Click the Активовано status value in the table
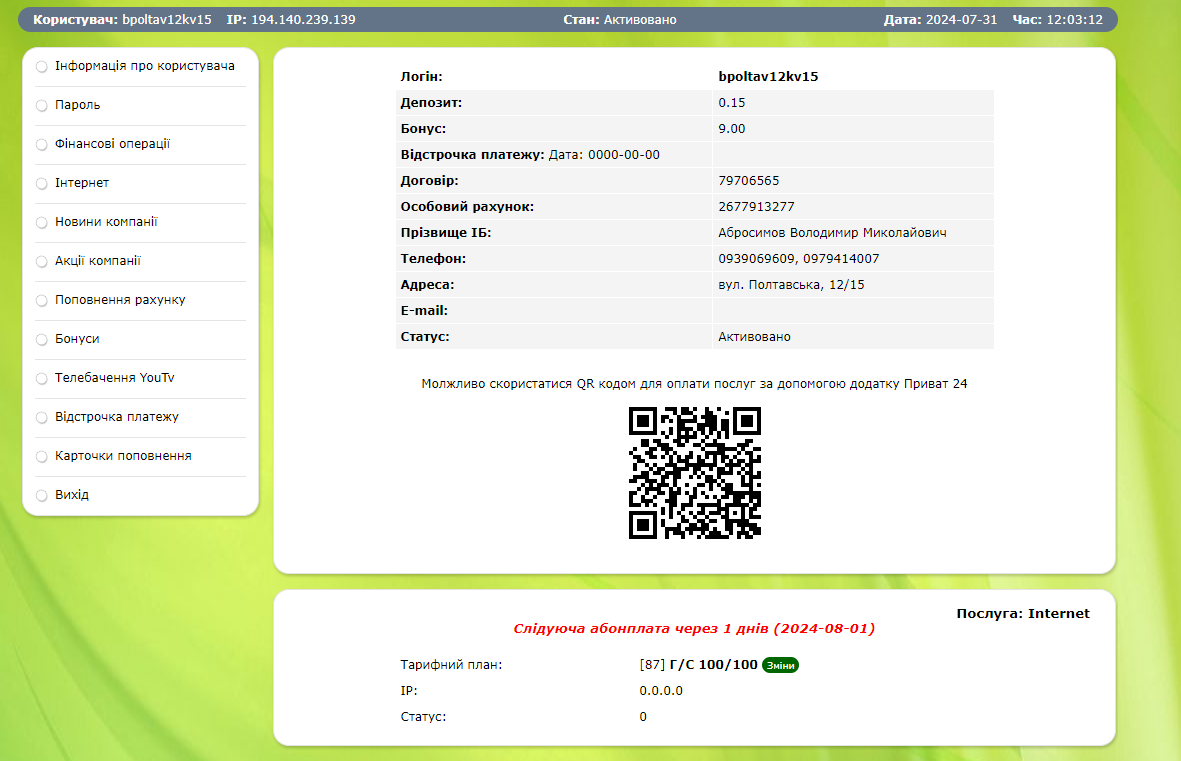 (x=754, y=337)
